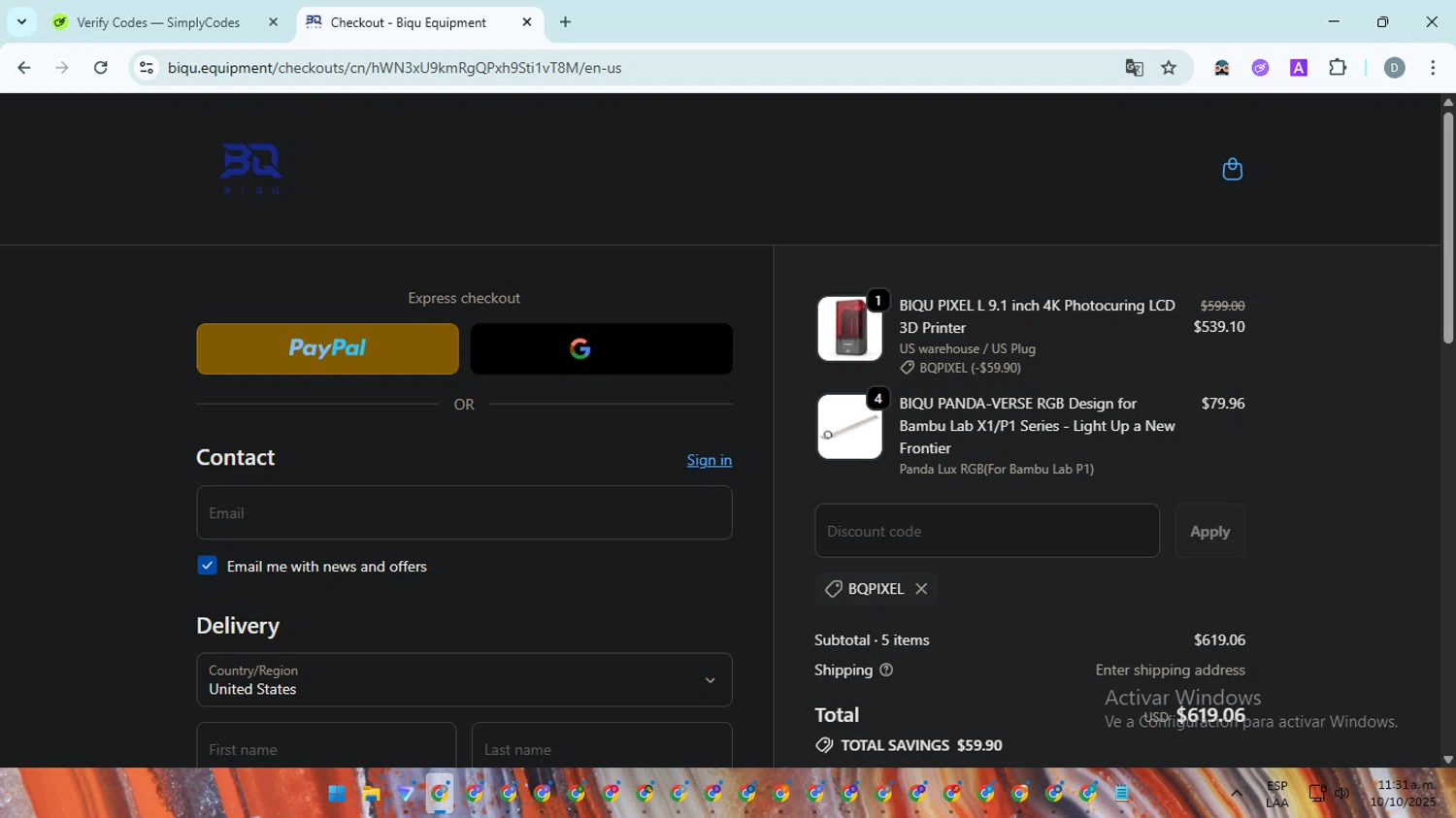Viewport: 1456px width, 818px height.
Task: Open the taskbar clock and date
Action: point(1403,794)
